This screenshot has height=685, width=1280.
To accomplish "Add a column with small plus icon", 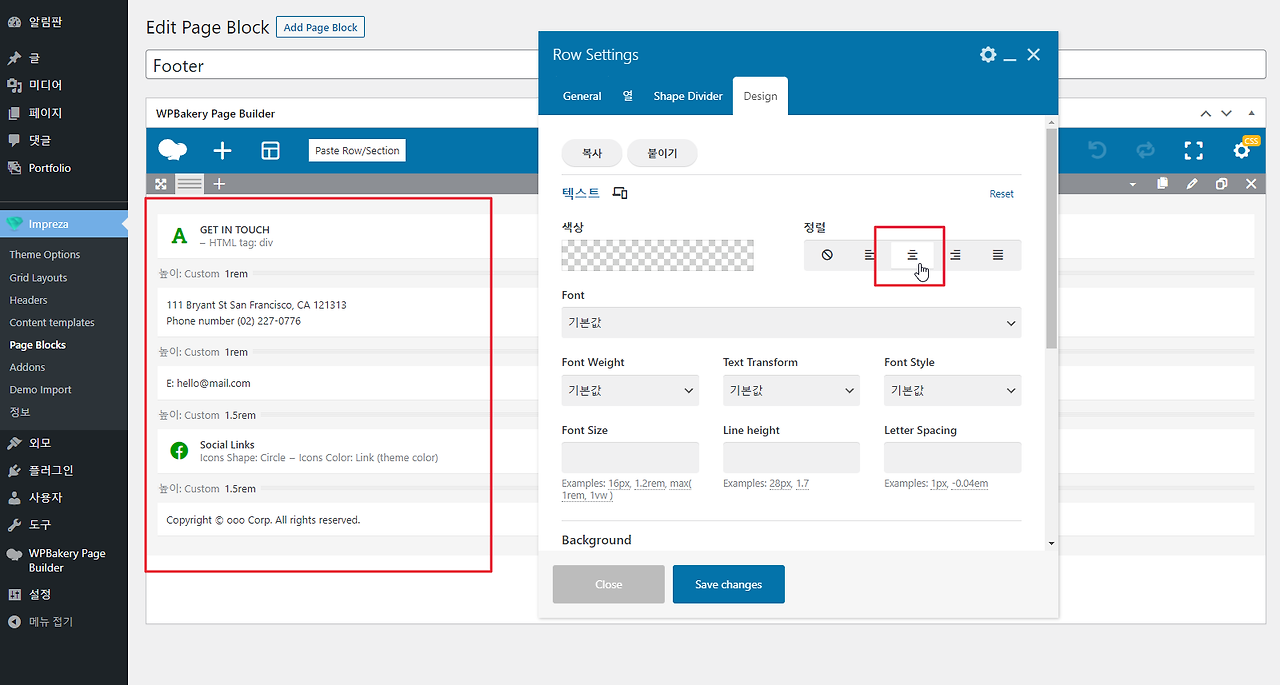I will [x=219, y=184].
